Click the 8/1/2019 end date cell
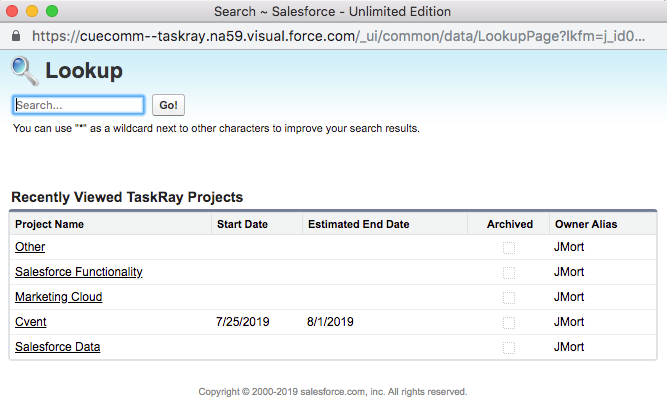This screenshot has height=400, width=667. [330, 322]
